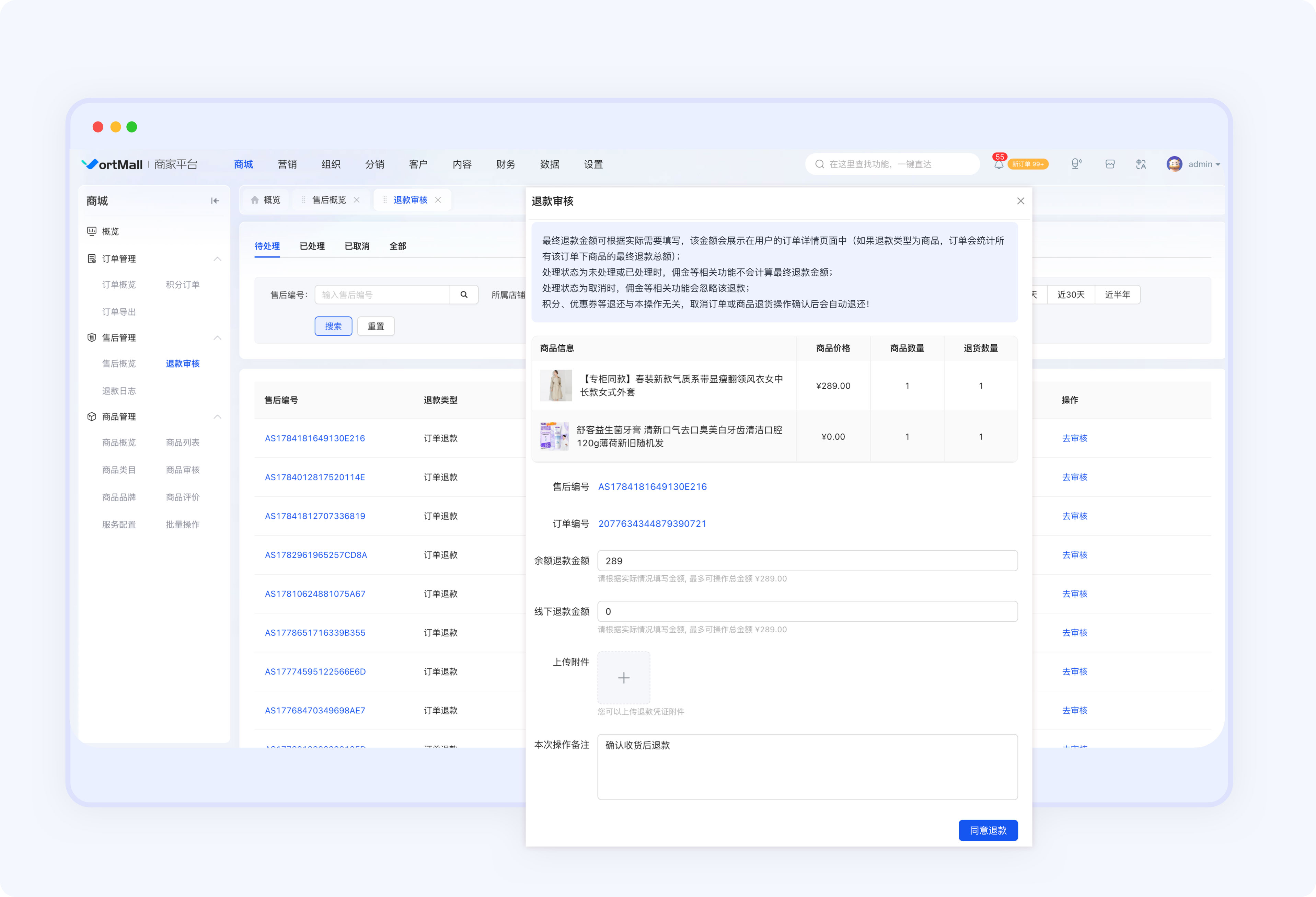1316x897 pixels.
Task: Collapse the 订单管理 menu group
Action: (218, 259)
